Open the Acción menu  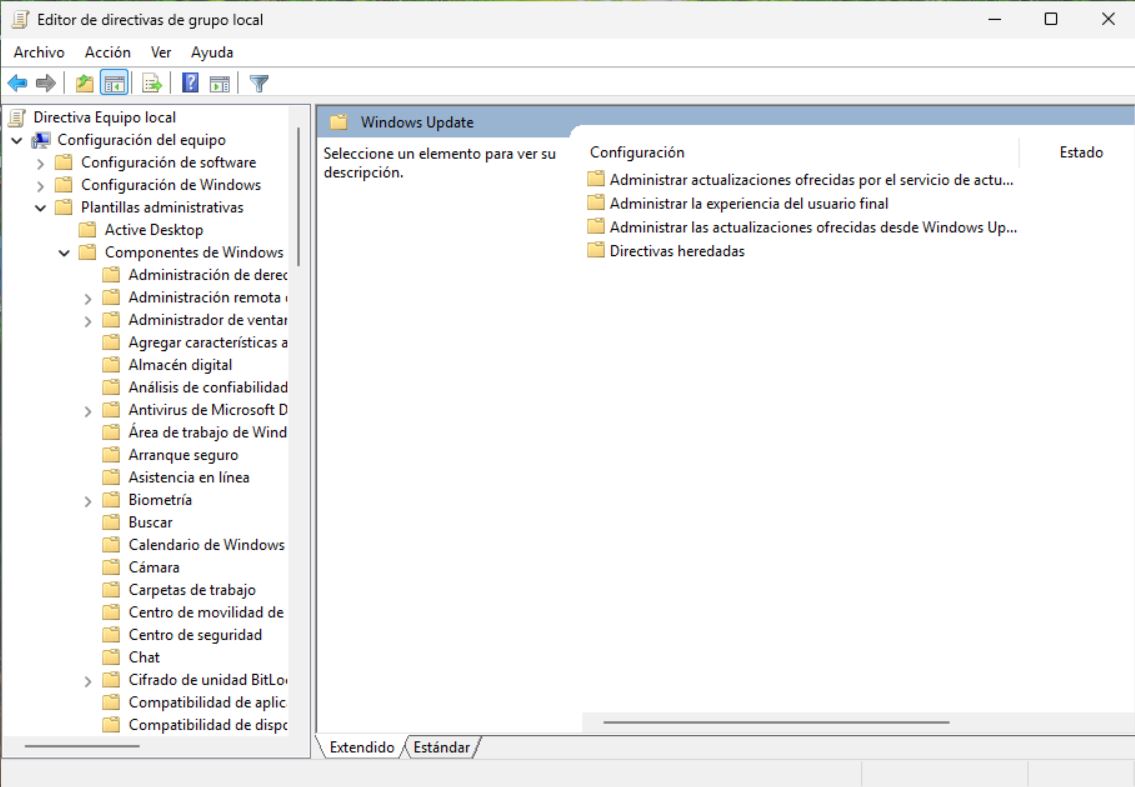(106, 51)
